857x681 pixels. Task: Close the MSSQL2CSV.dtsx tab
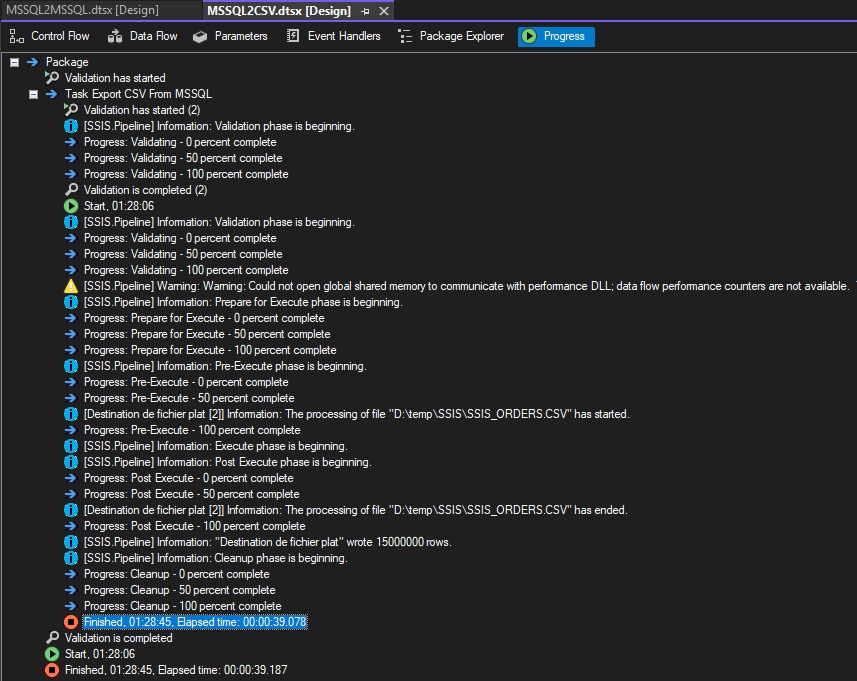[384, 11]
